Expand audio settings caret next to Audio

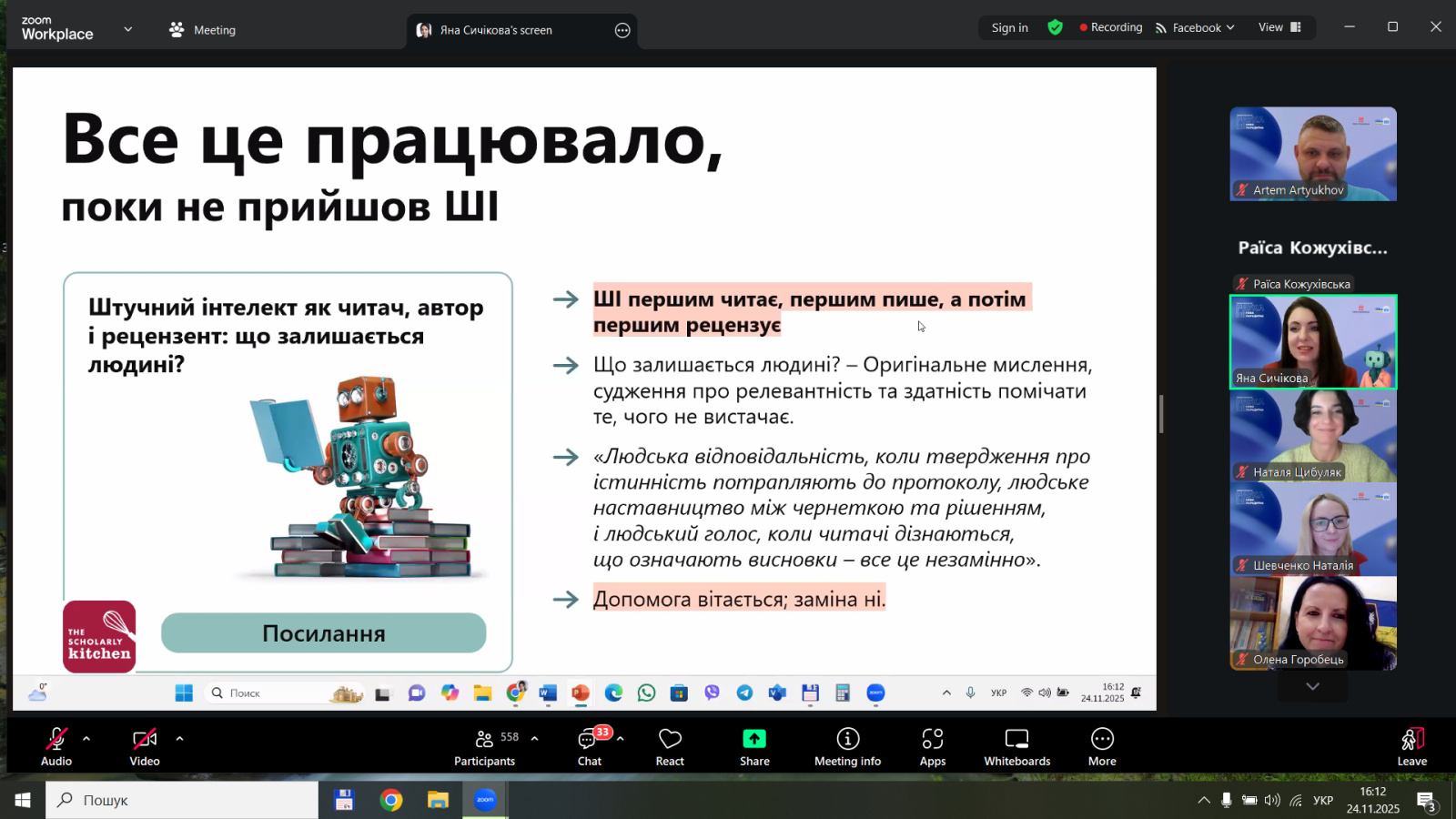tap(86, 739)
